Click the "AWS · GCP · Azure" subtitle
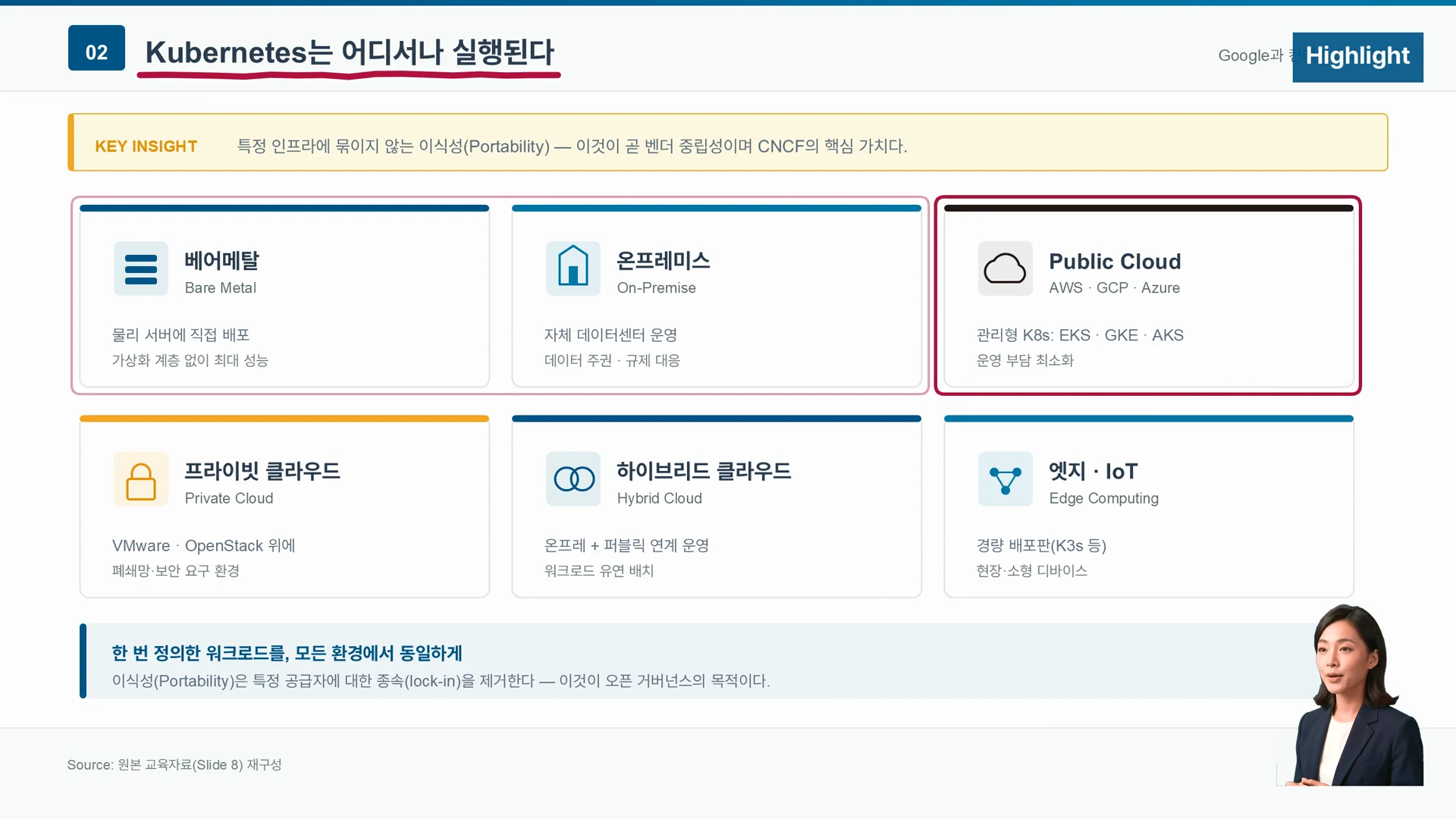1456x819 pixels. pos(1114,288)
